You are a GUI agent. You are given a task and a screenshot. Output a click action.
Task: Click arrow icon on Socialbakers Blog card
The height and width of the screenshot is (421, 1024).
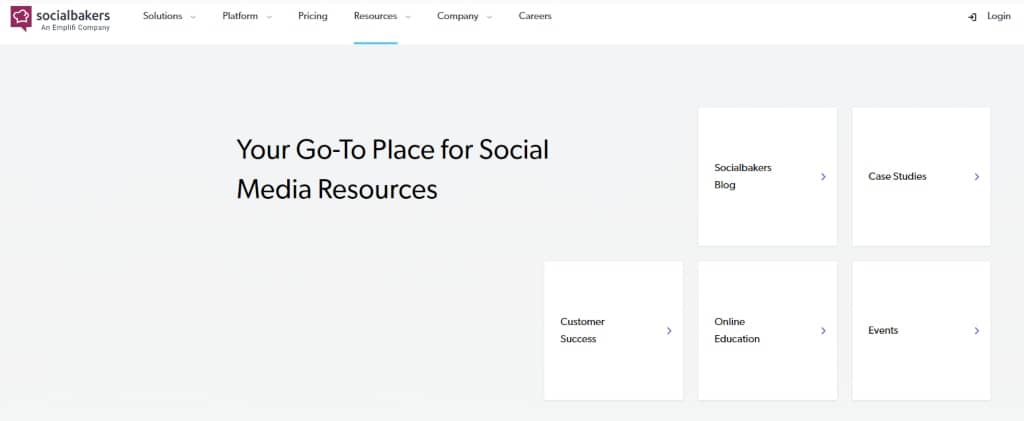pos(824,176)
